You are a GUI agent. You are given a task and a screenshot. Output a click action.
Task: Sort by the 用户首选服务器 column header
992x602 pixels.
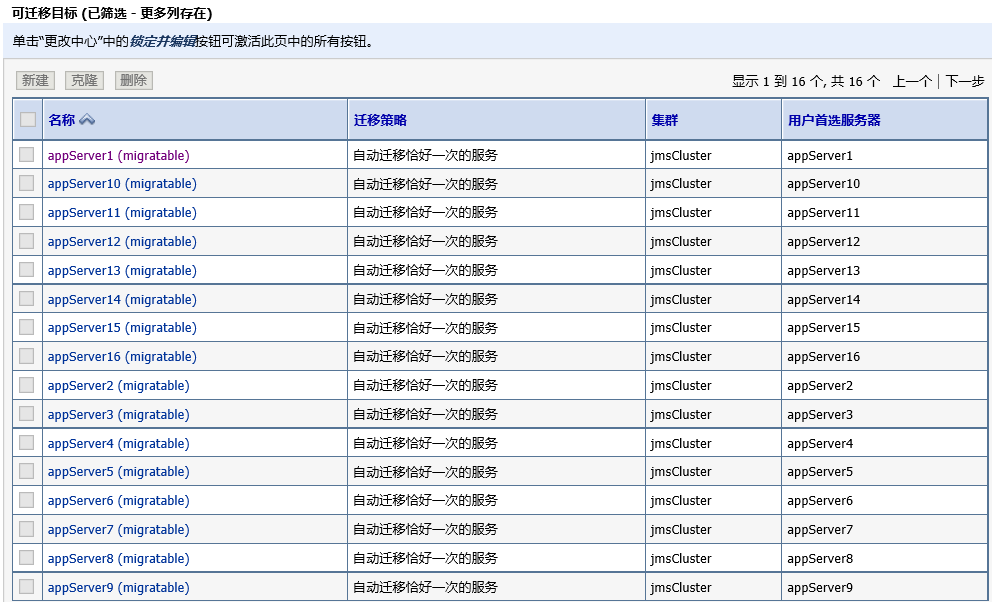(834, 120)
